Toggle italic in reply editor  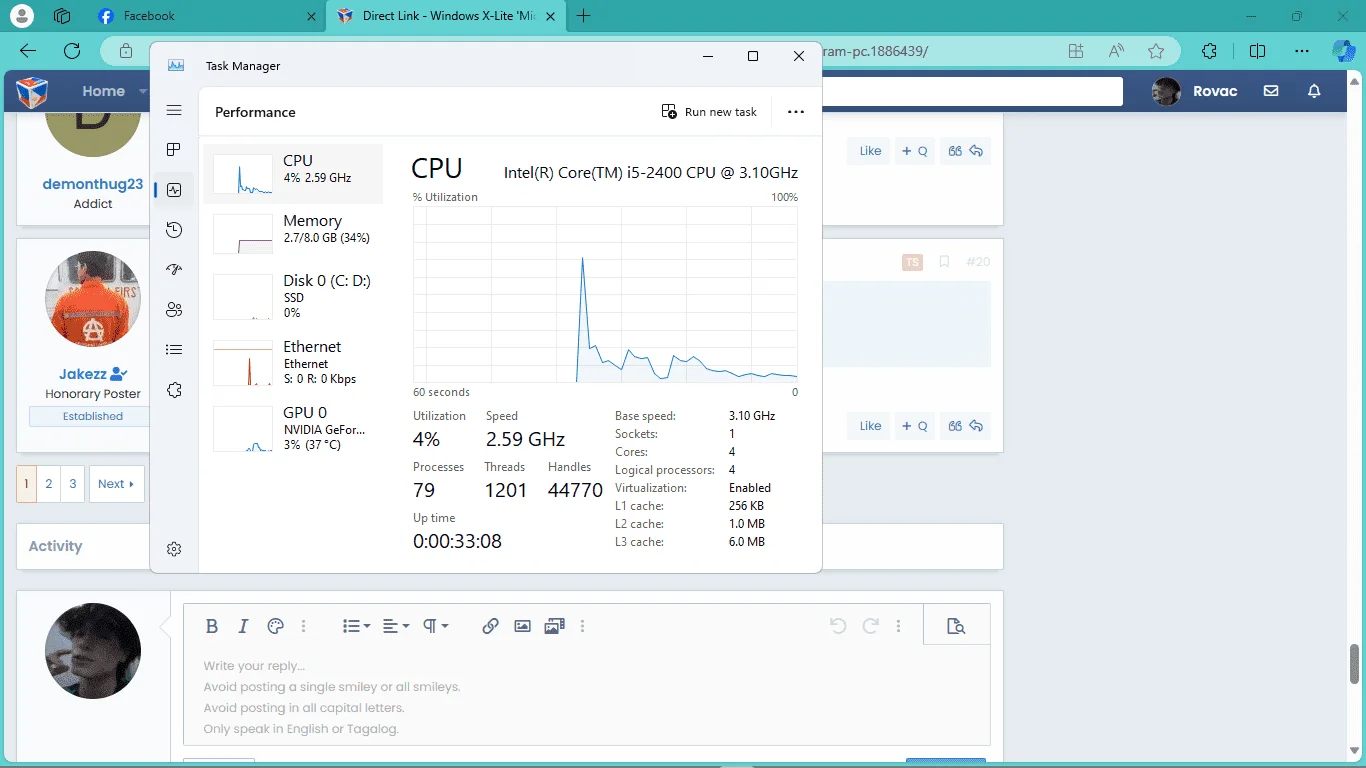(x=243, y=626)
